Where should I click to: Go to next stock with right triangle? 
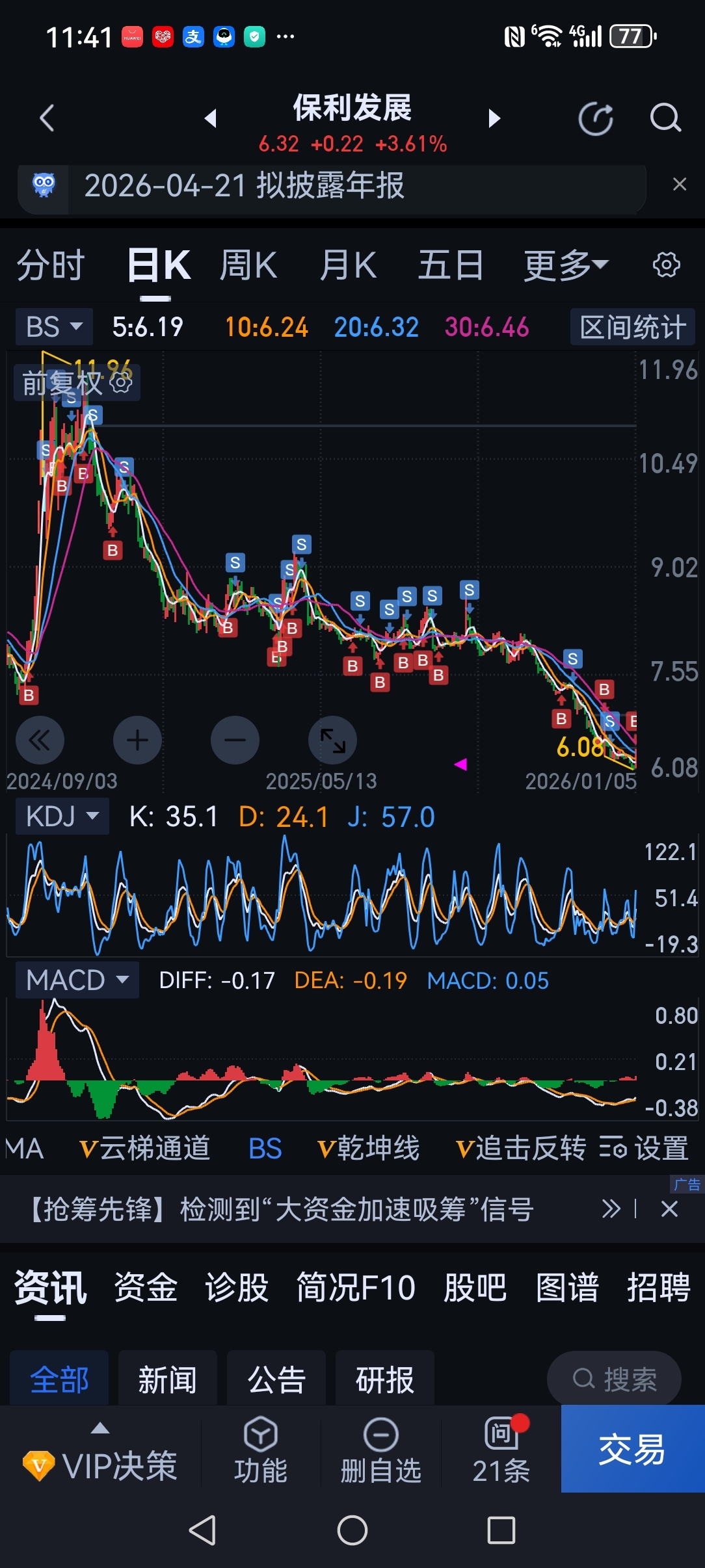[494, 118]
